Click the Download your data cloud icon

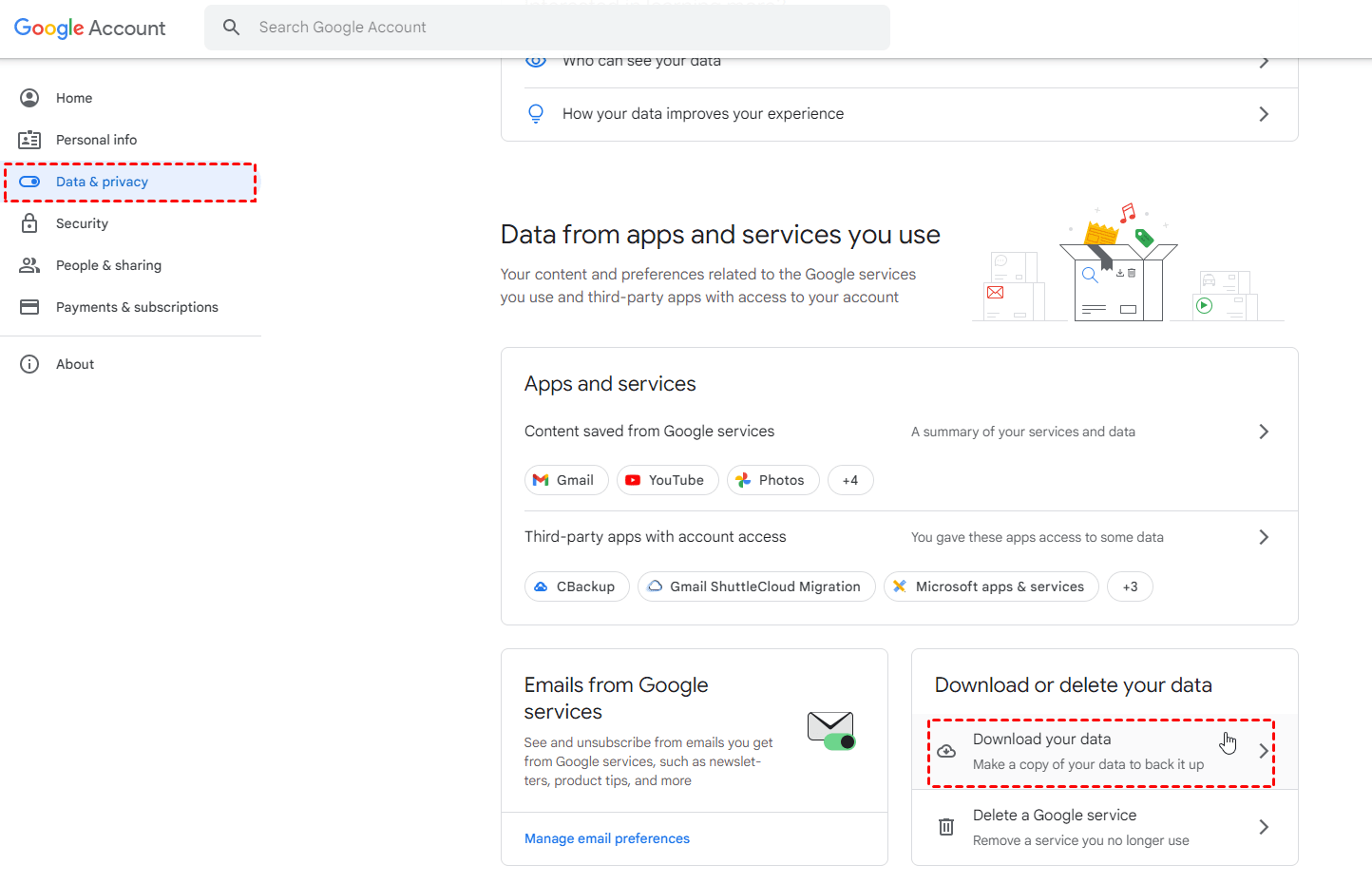click(x=946, y=752)
